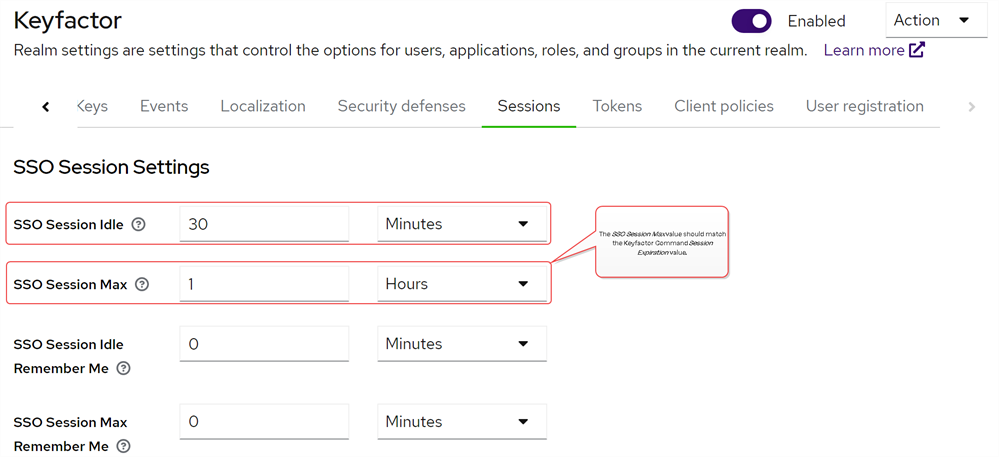The image size is (999, 457).
Task: Show help for SSO Session Idle Remember Me
Action: pyautogui.click(x=124, y=368)
